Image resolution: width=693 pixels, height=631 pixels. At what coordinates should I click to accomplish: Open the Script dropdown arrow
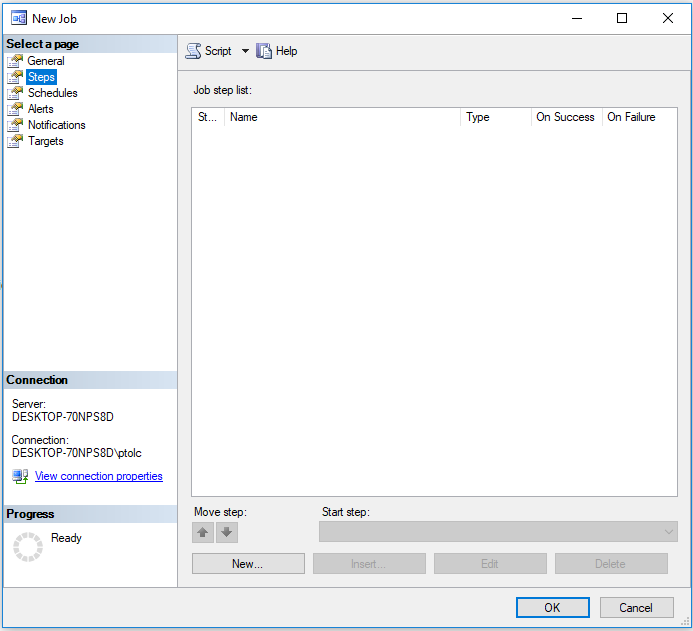point(245,51)
